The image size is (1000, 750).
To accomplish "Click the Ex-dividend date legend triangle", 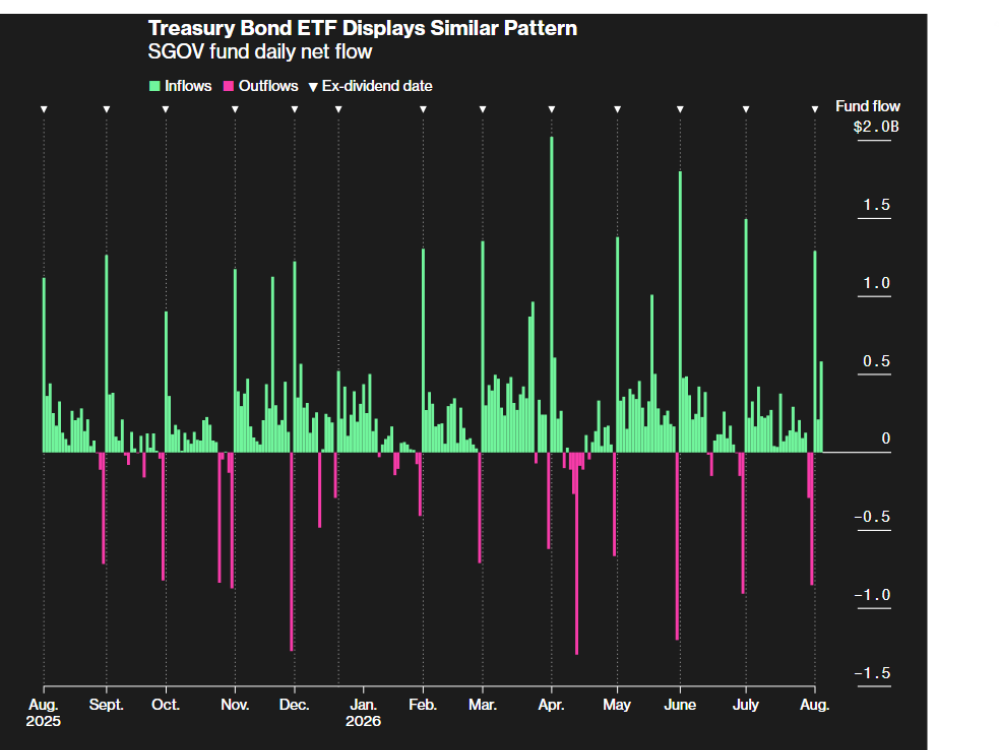I will [x=313, y=87].
